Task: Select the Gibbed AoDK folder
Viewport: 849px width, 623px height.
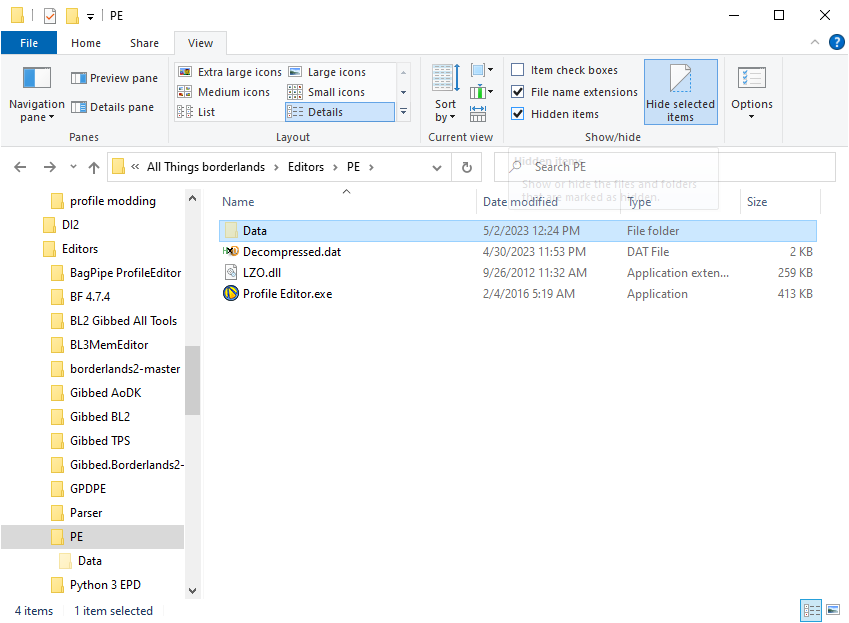Action: pyautogui.click(x=106, y=393)
